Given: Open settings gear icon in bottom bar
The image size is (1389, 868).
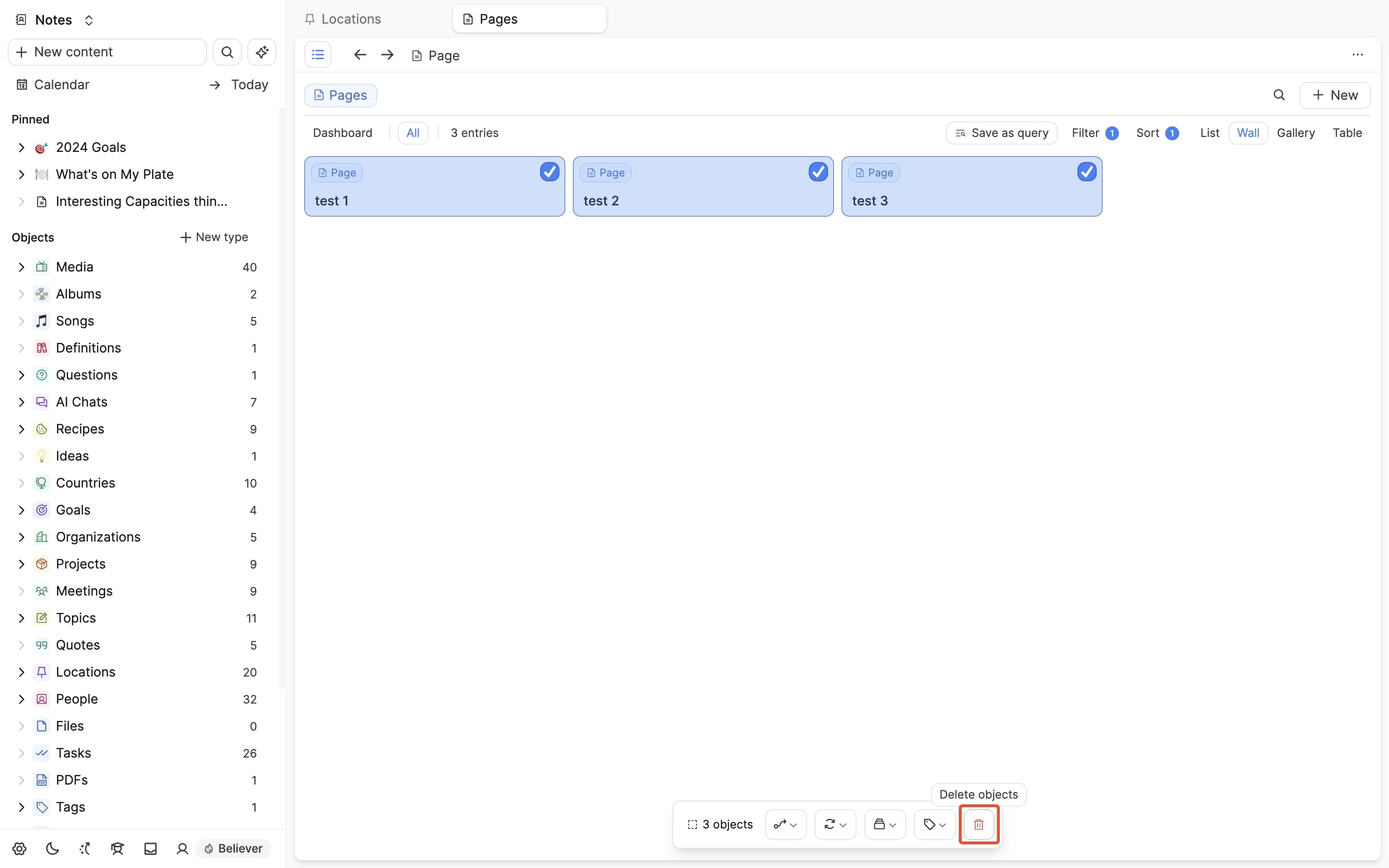Looking at the screenshot, I should (x=19, y=849).
